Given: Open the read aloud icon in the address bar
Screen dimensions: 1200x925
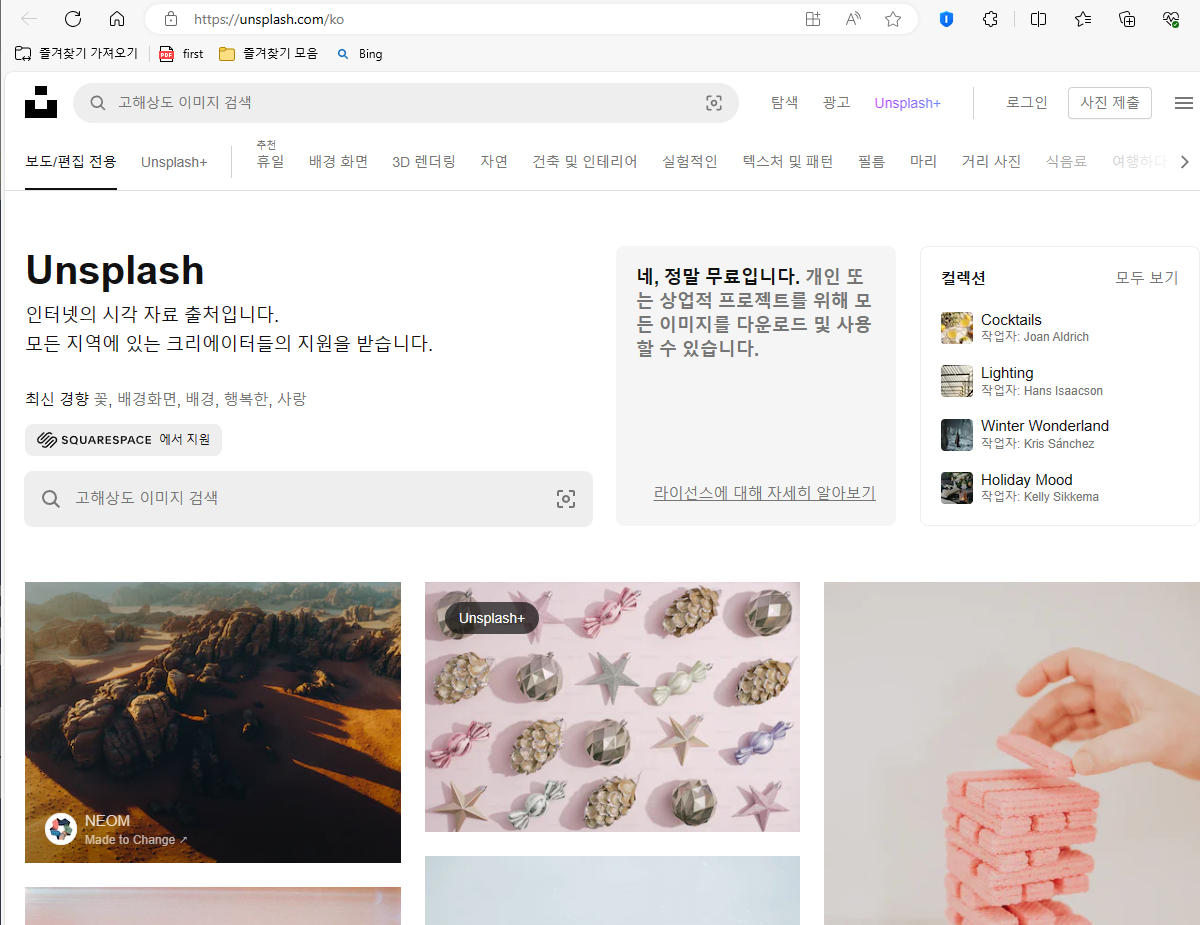Looking at the screenshot, I should pos(853,19).
